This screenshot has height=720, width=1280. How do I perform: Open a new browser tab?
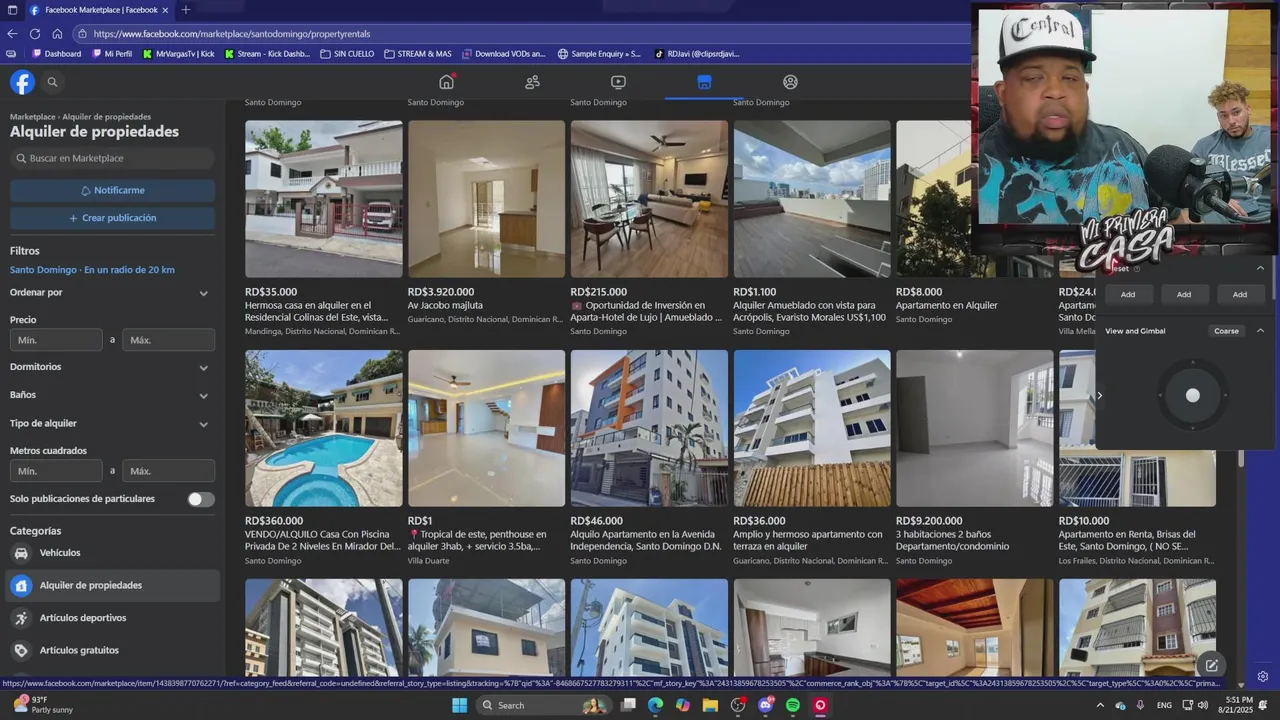(x=186, y=10)
